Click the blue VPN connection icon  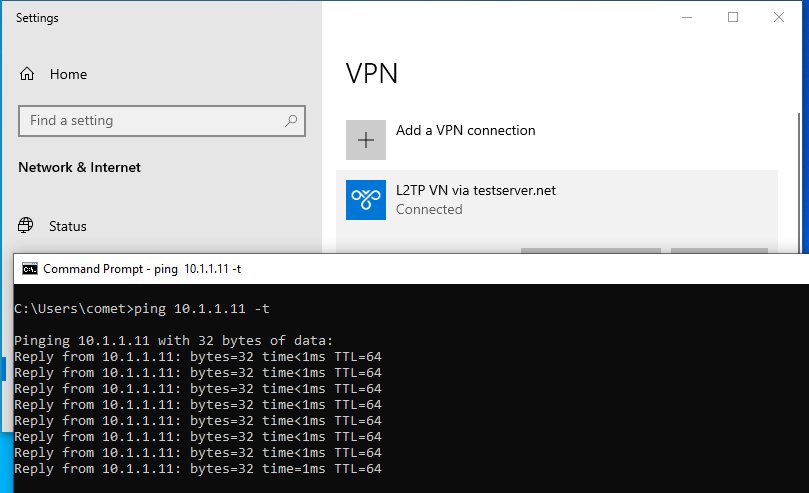coord(366,200)
